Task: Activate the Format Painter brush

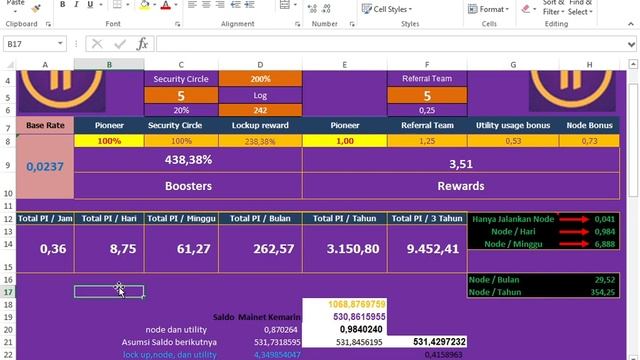Action: click(x=36, y=9)
